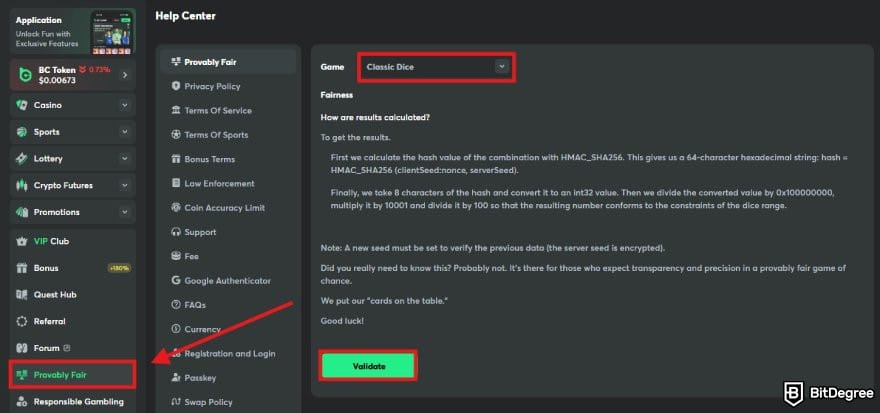Click the Casino controller icon
This screenshot has width=880, height=413.
(x=23, y=105)
